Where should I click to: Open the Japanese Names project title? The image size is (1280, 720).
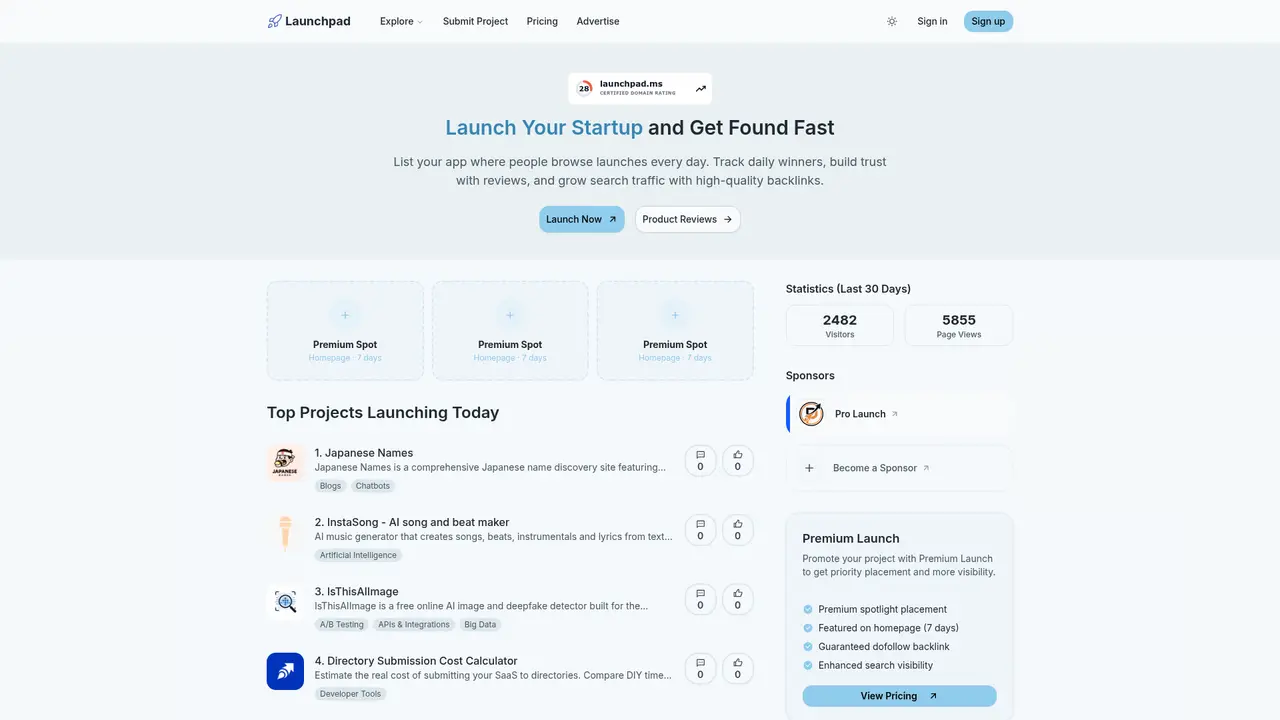pos(364,453)
